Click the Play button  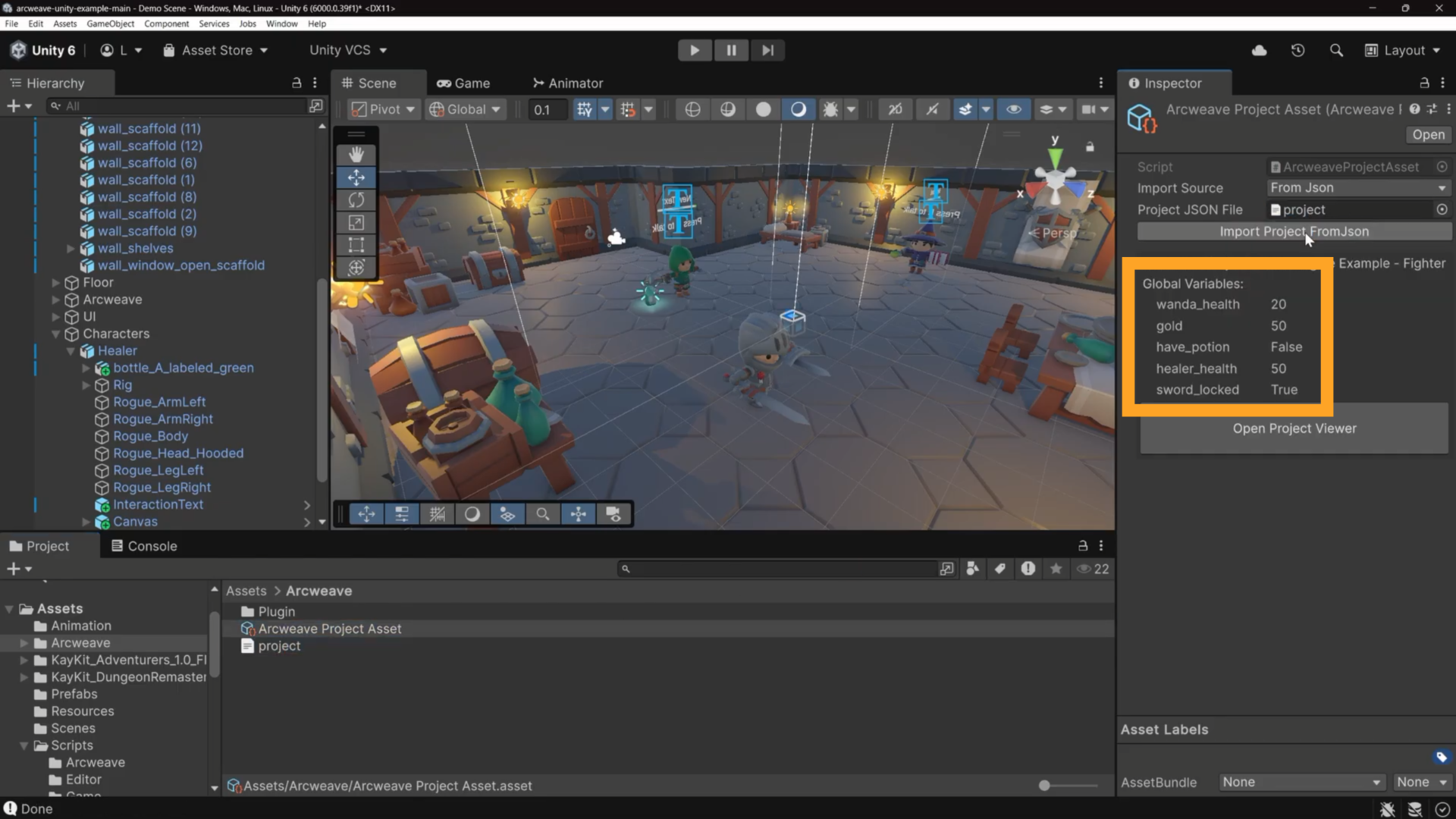694,50
